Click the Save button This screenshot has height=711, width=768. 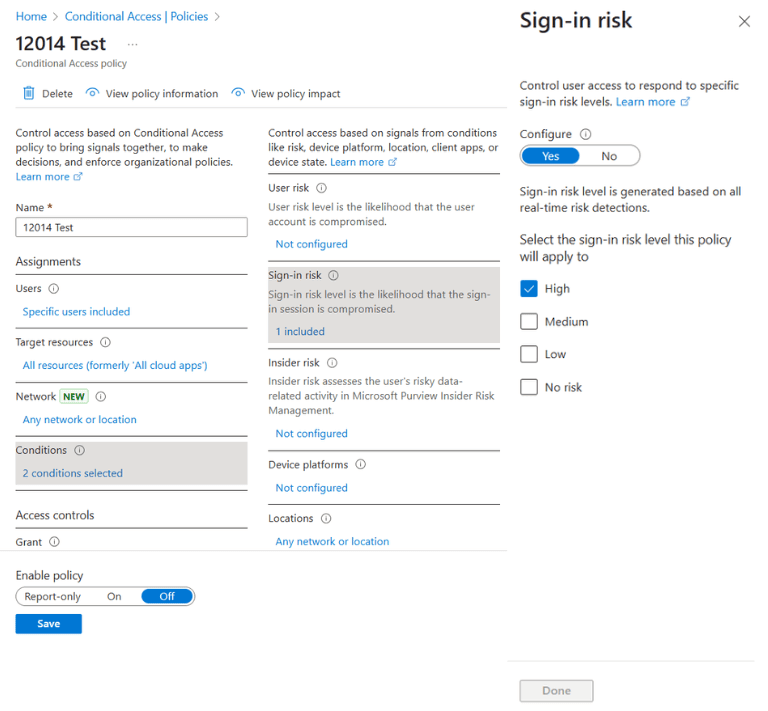click(x=48, y=624)
